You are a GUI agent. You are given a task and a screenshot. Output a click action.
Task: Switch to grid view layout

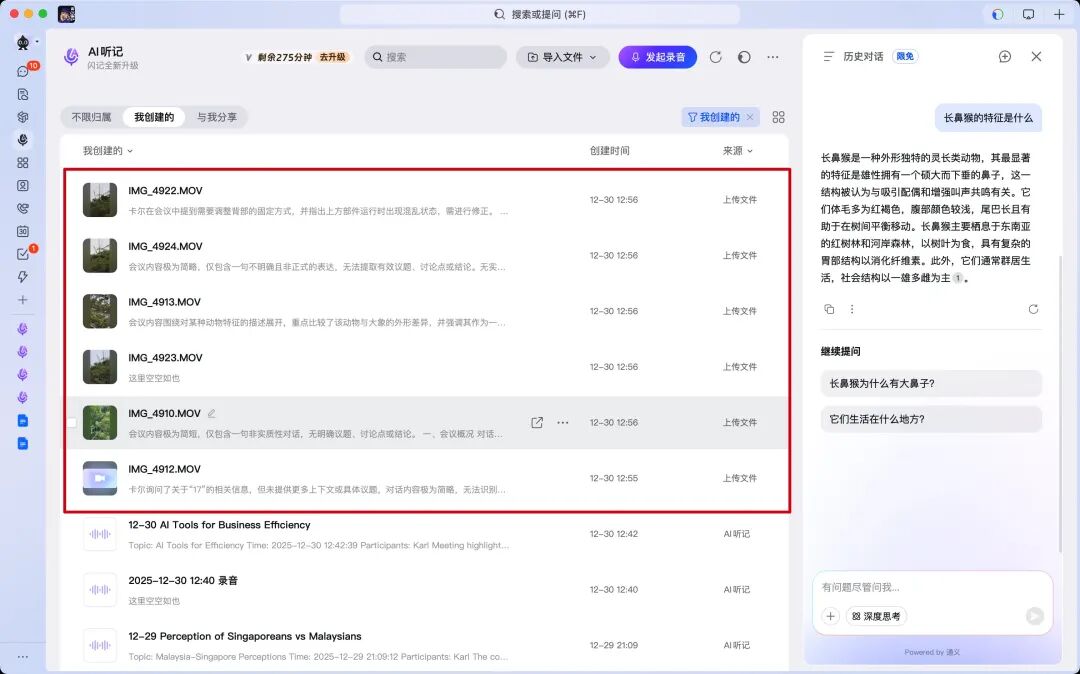click(x=778, y=117)
